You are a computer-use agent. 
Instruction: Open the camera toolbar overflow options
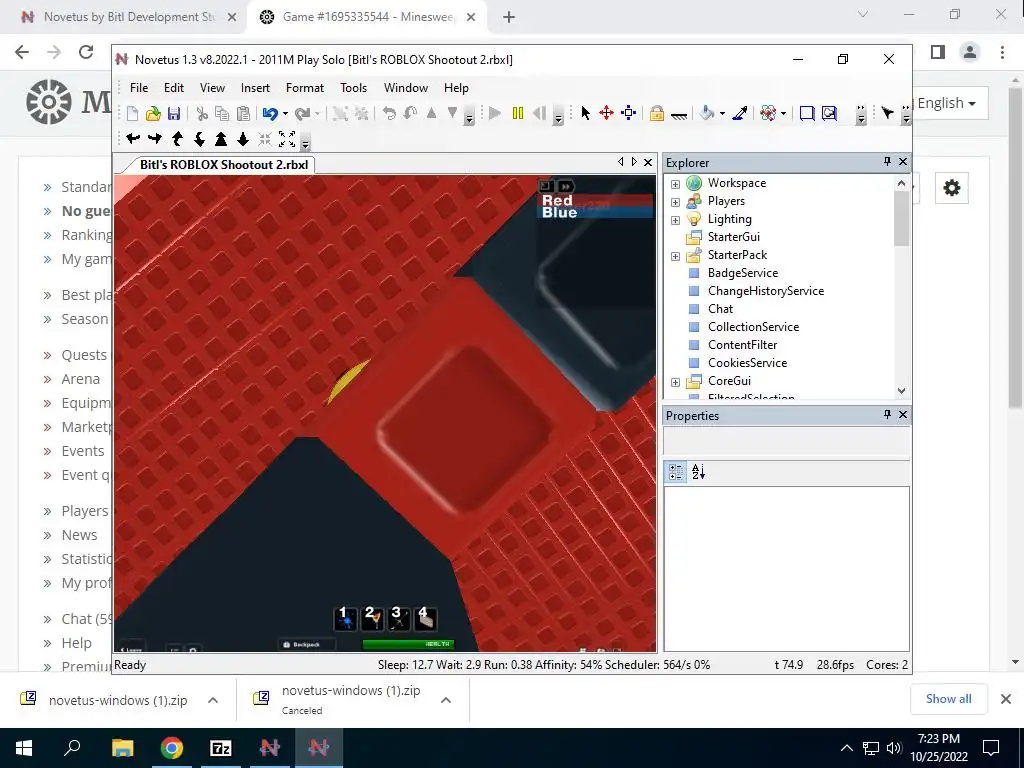pos(305,142)
